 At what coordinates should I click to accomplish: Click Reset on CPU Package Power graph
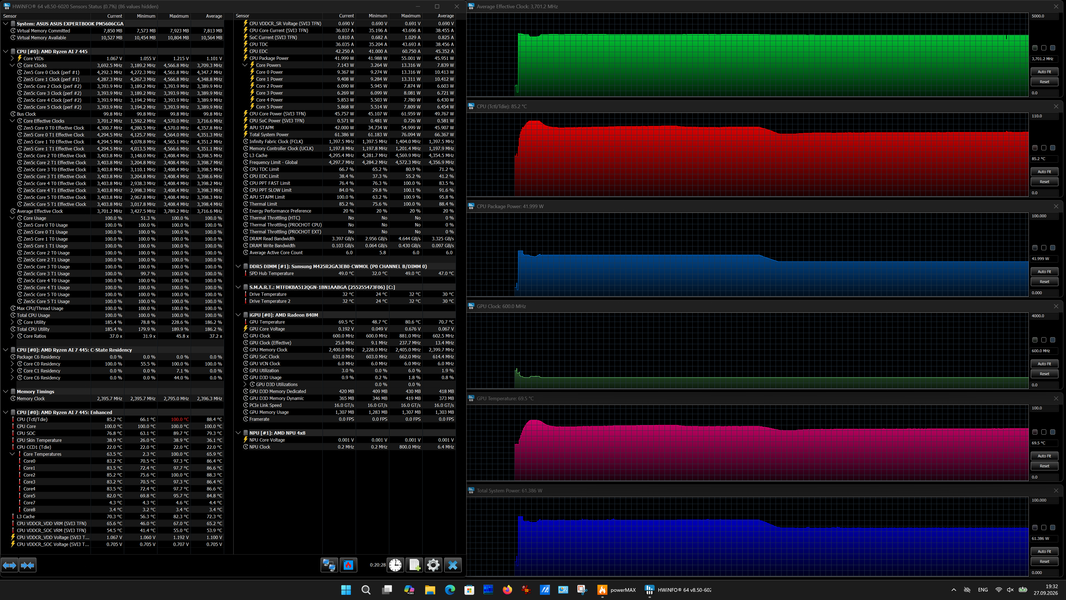tap(1044, 281)
